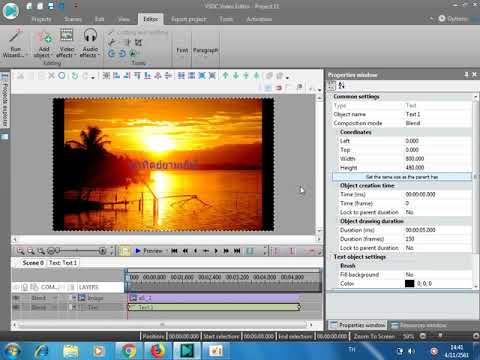
Task: Open the redo dropdown arrow in toolbar
Action: pos(93,77)
